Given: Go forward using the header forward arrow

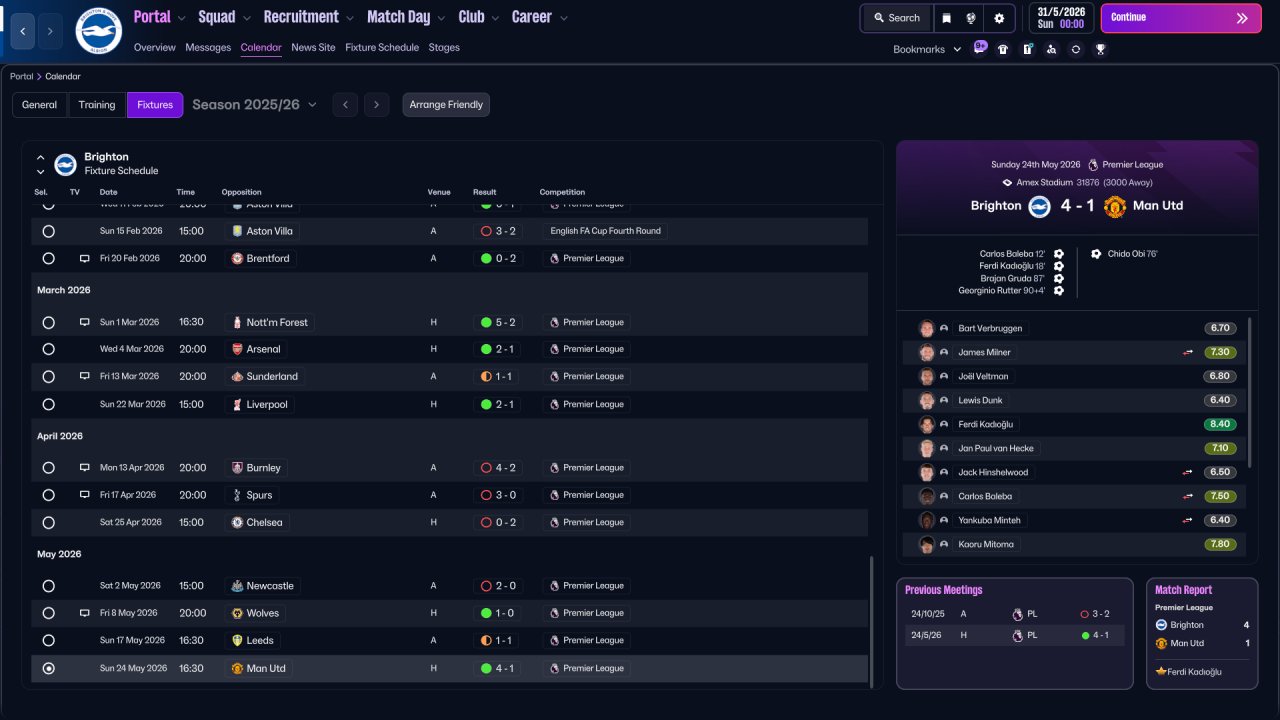Looking at the screenshot, I should pyautogui.click(x=50, y=31).
